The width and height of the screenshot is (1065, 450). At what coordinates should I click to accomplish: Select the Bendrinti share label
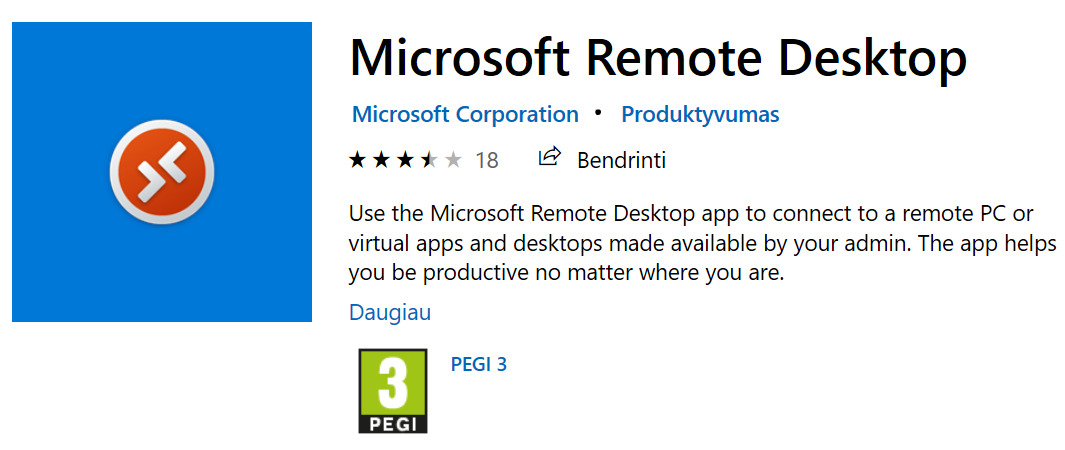[x=621, y=160]
